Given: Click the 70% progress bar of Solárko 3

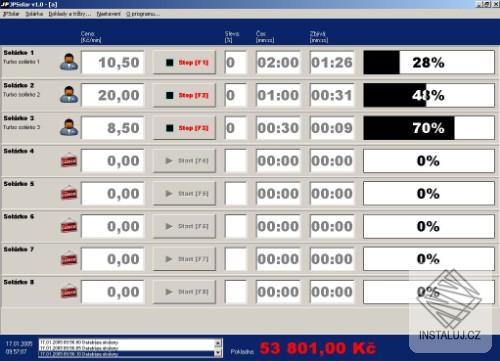Looking at the screenshot, I should [429, 128].
